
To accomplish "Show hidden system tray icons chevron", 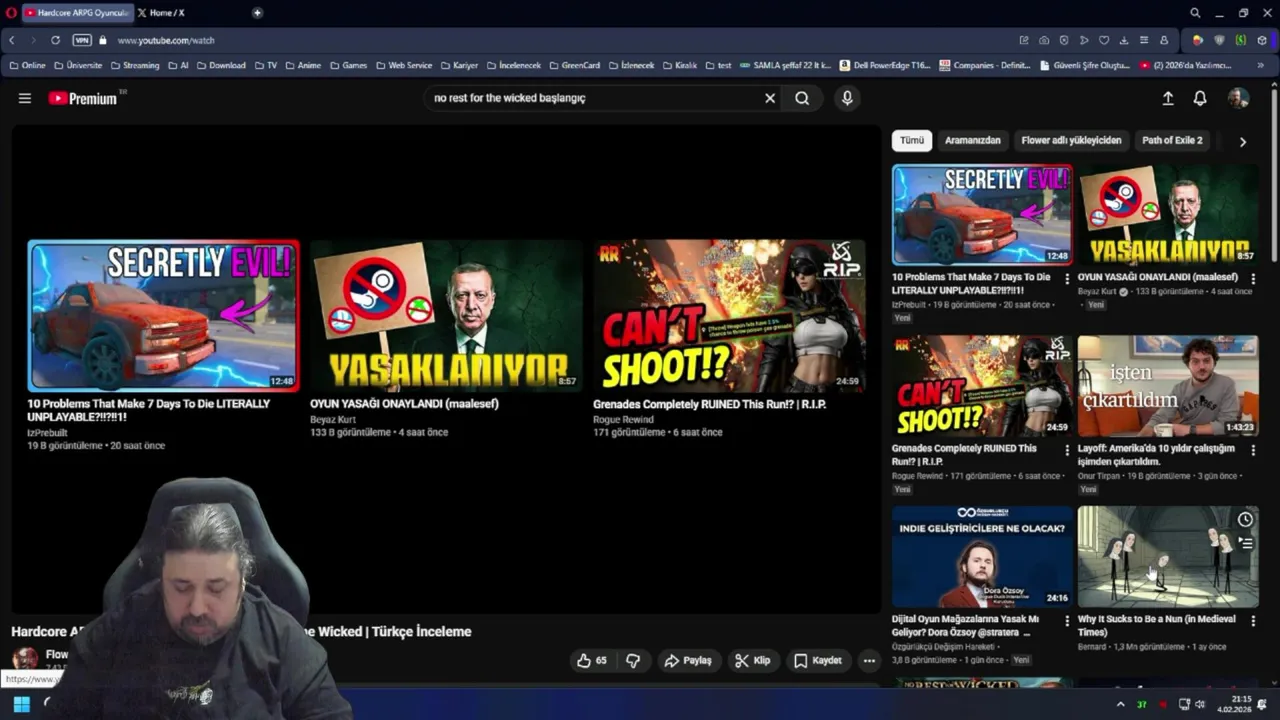I will tap(1120, 704).
